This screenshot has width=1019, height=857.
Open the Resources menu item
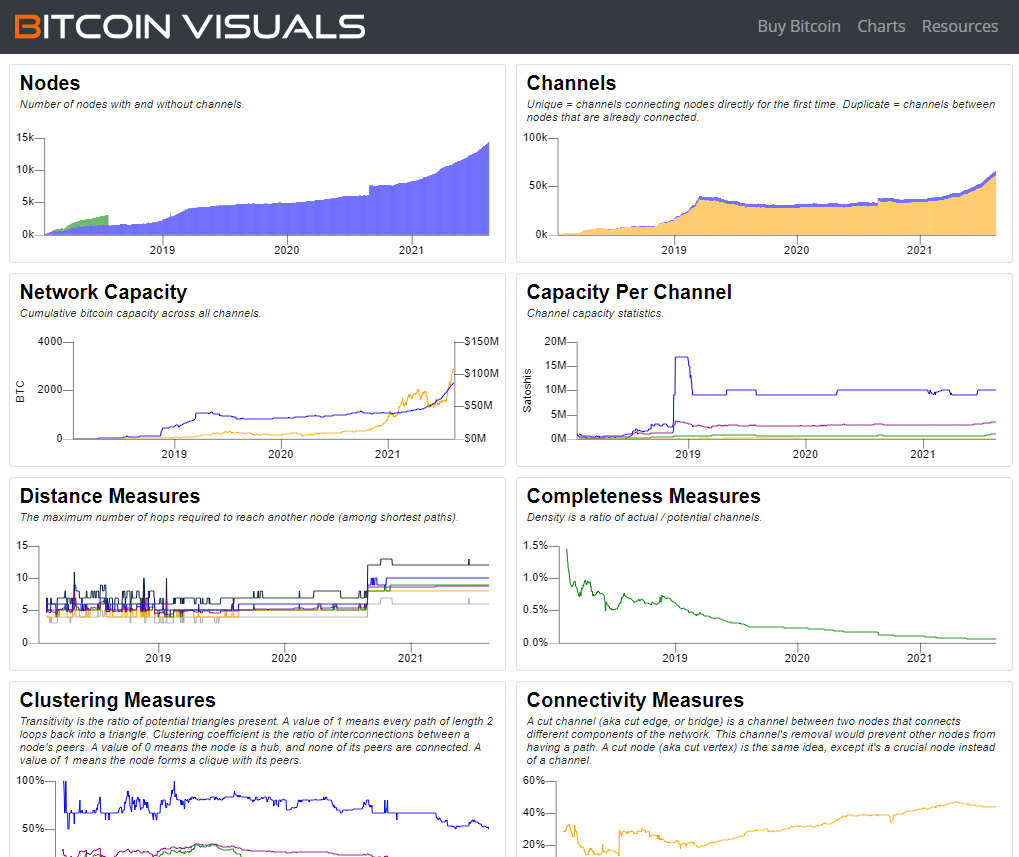(x=959, y=27)
